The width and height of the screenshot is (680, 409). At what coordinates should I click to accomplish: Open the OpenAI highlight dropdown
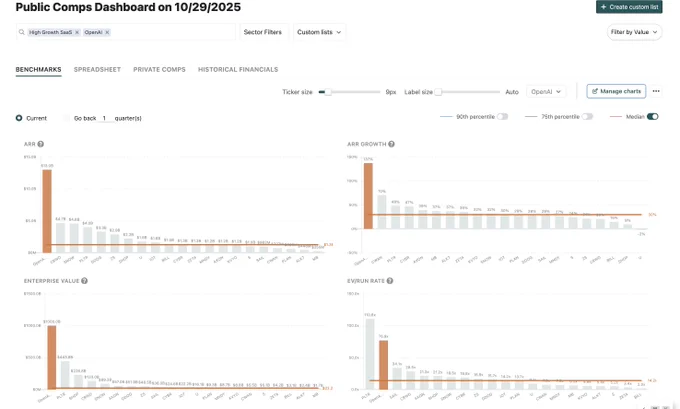546,92
